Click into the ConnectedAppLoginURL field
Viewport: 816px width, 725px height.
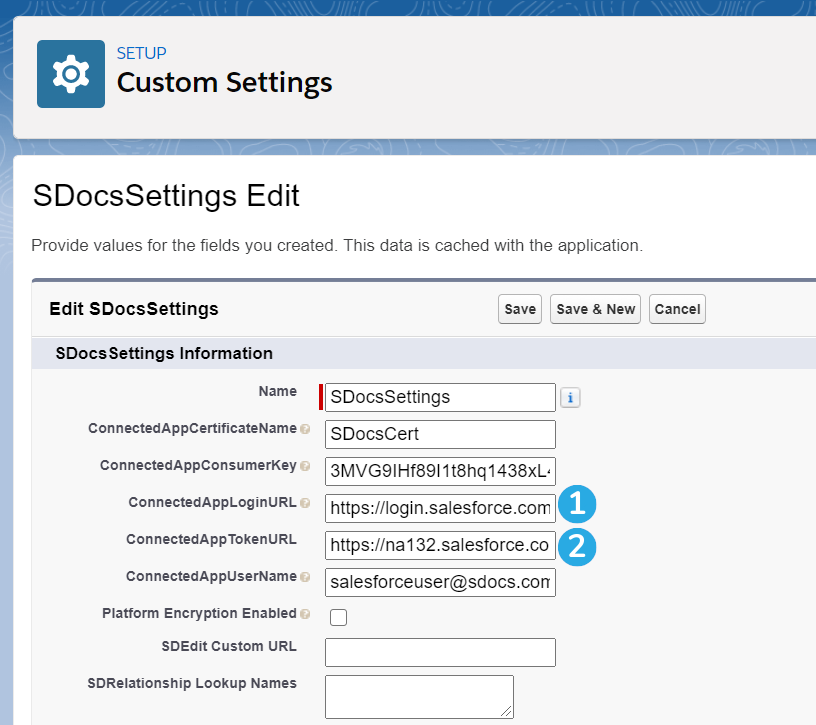point(440,508)
